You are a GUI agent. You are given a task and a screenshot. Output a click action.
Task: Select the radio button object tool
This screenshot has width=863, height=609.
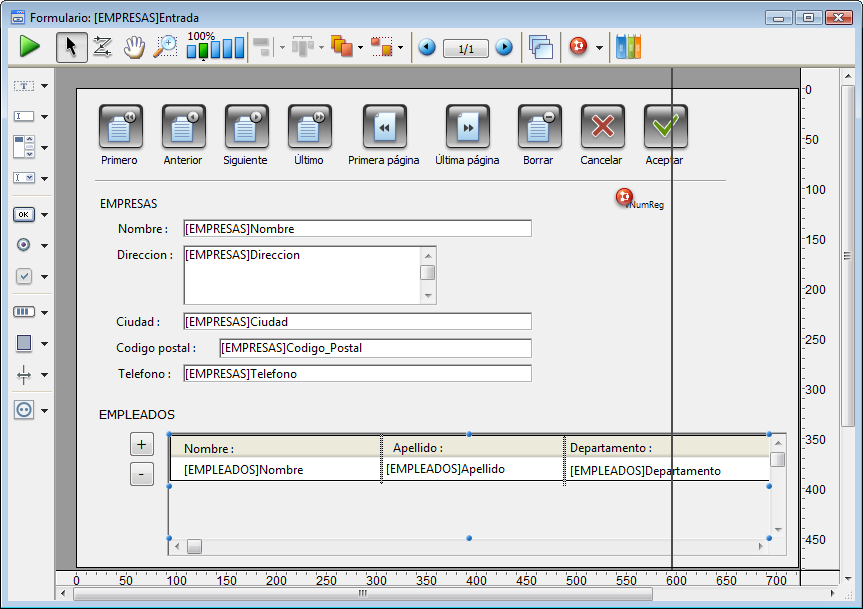(x=24, y=245)
